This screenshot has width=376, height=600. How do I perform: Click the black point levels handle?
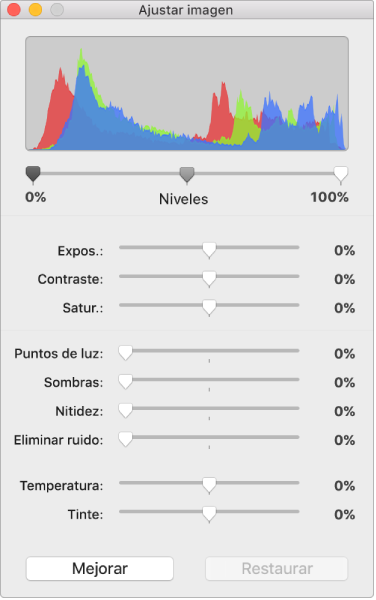click(x=33, y=174)
